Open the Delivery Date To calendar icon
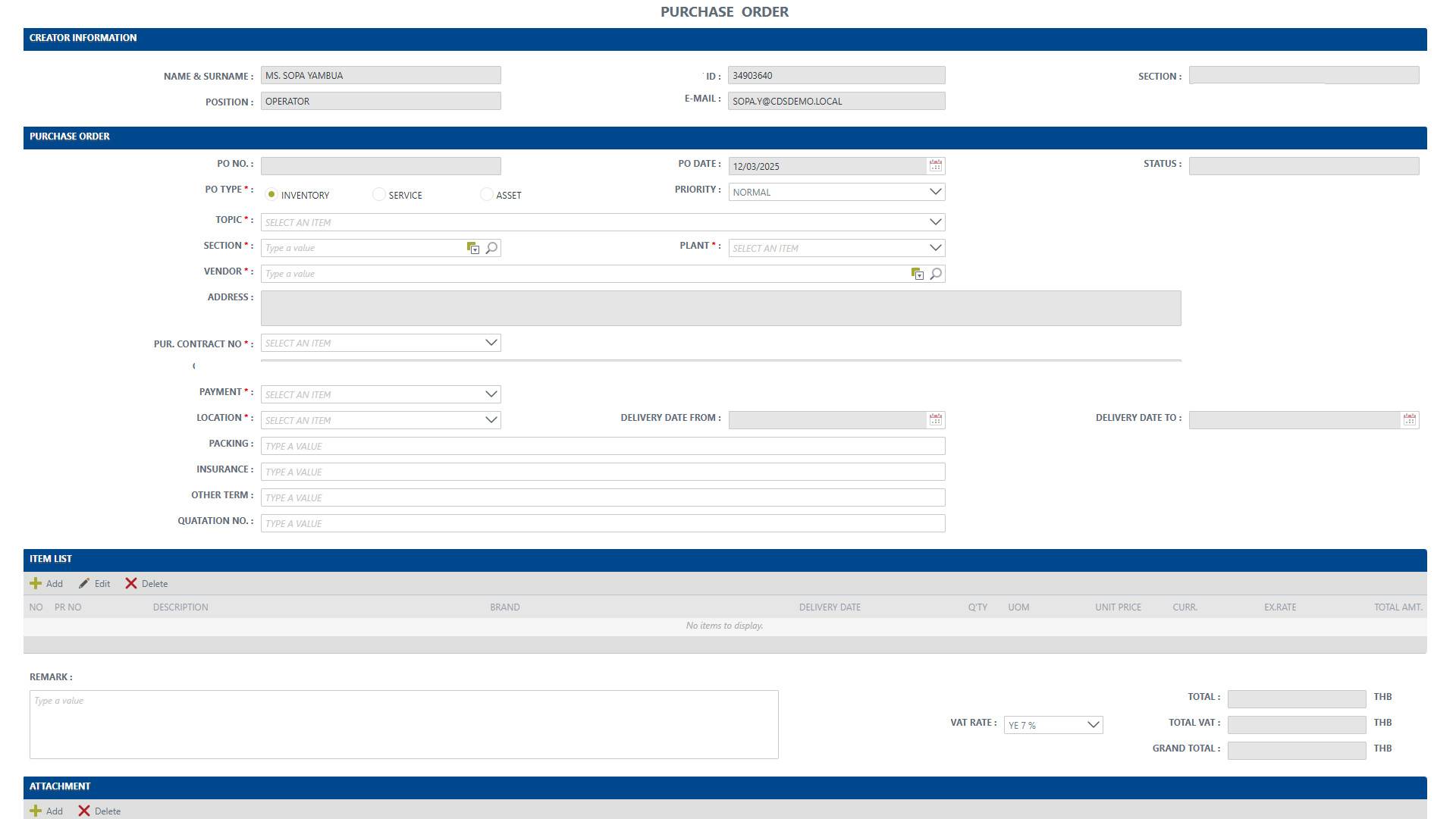The width and height of the screenshot is (1456, 819). point(1409,420)
